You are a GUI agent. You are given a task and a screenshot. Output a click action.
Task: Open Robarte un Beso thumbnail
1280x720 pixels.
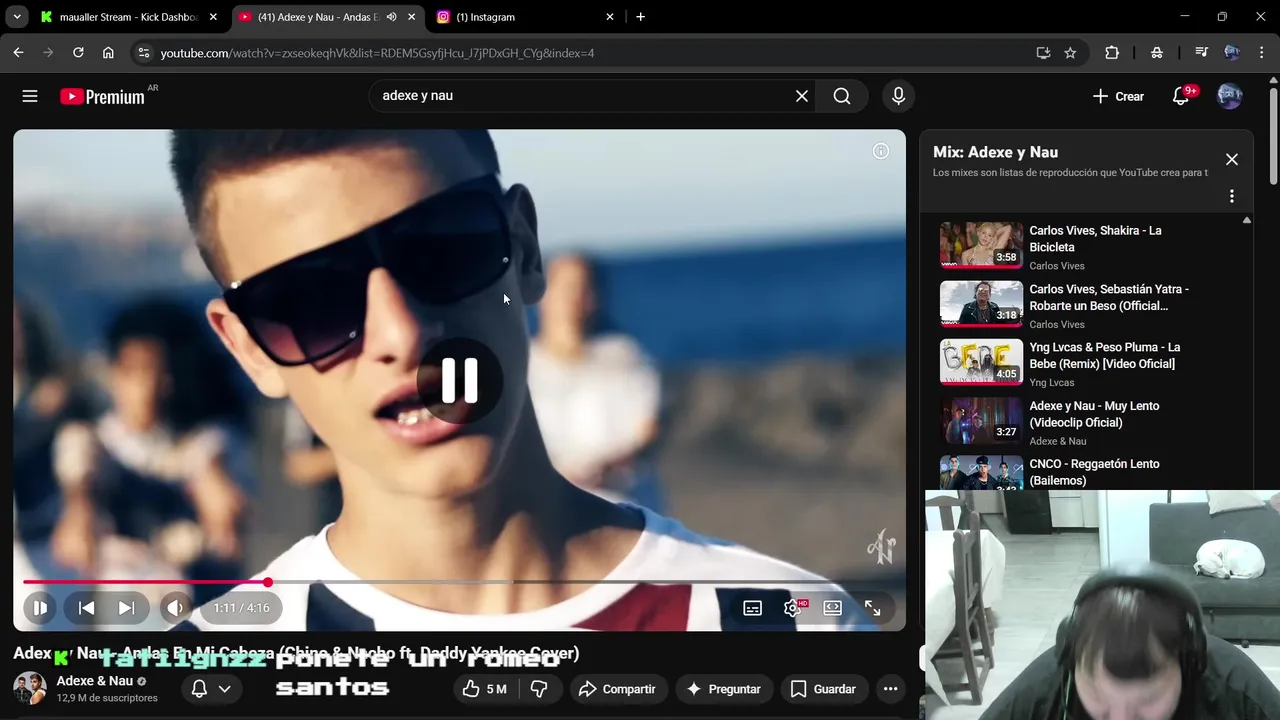pos(981,304)
